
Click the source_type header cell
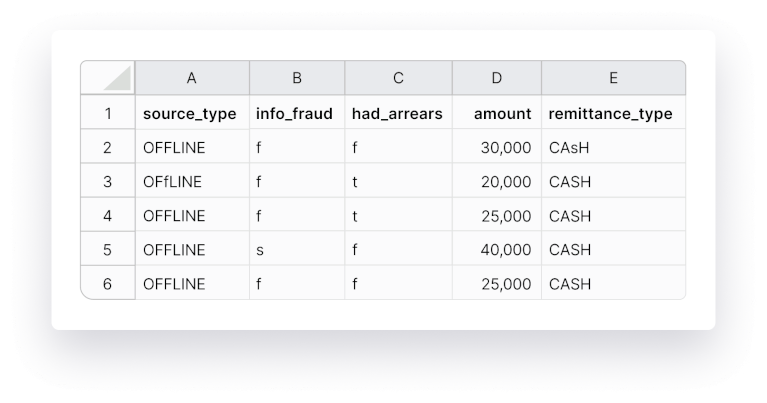[x=192, y=112]
